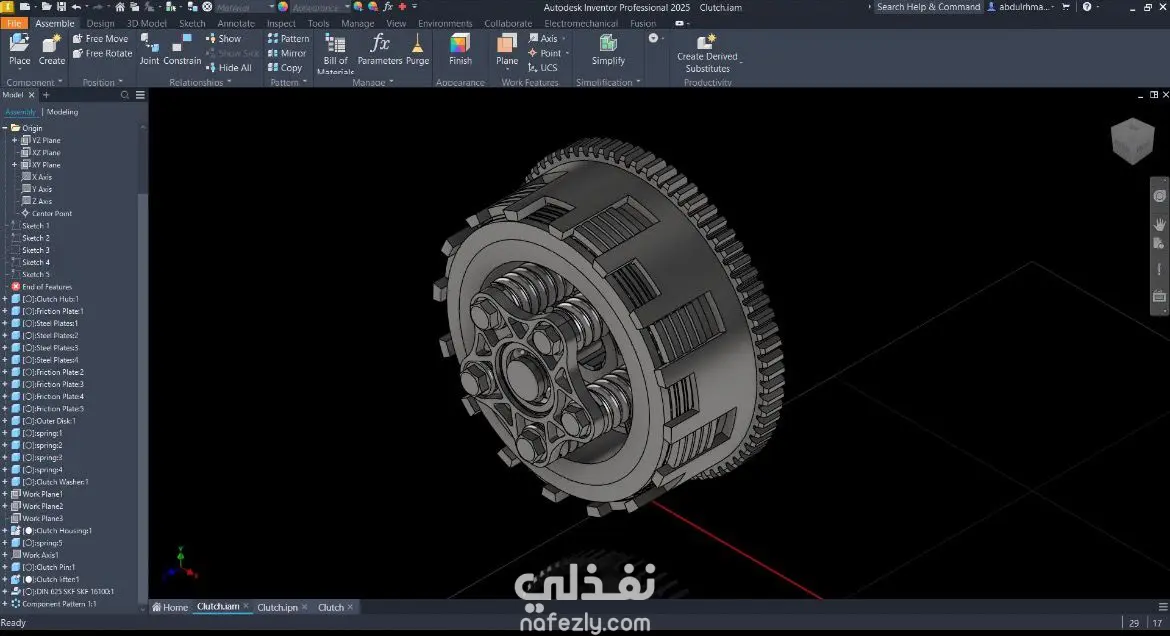The image size is (1170, 636).
Task: Click the Constrain tool icon
Action: pos(182,43)
